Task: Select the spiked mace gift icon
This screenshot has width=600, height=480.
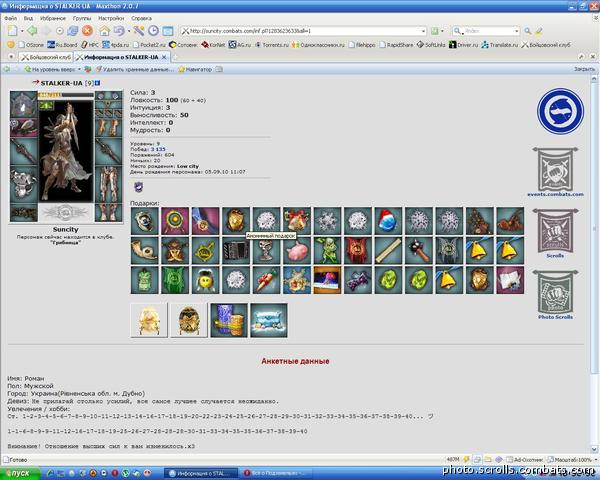Action: 419,250
